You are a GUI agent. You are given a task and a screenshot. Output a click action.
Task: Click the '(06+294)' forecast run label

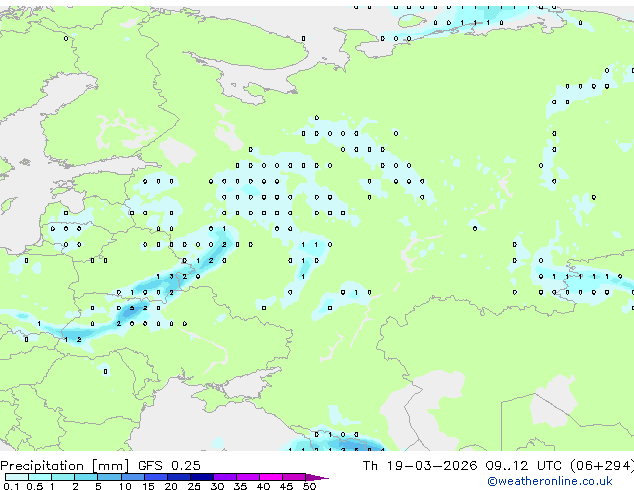click(602, 466)
